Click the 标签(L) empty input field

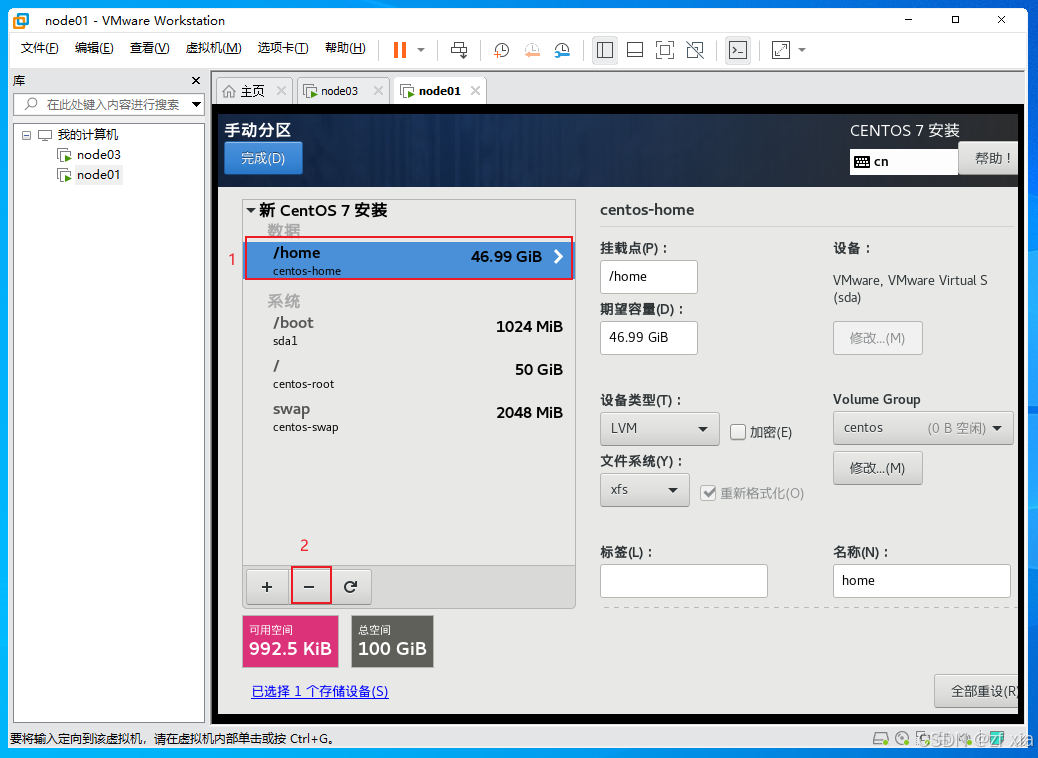coord(684,581)
